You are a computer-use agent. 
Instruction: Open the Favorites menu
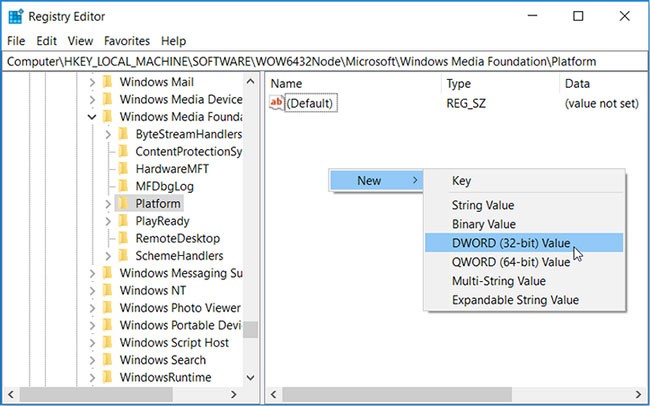click(126, 41)
